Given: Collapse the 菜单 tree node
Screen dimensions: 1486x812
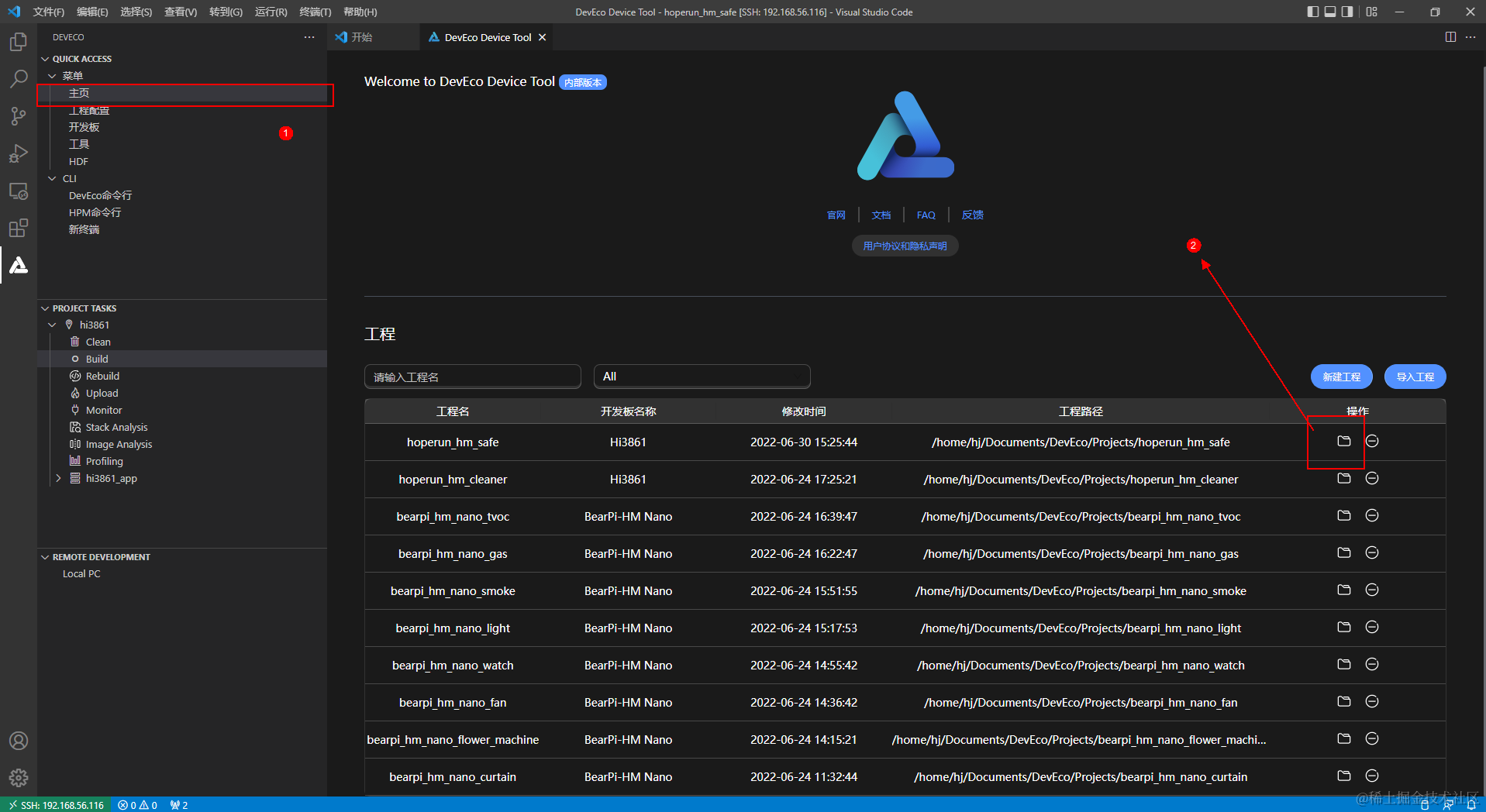Looking at the screenshot, I should coord(52,76).
